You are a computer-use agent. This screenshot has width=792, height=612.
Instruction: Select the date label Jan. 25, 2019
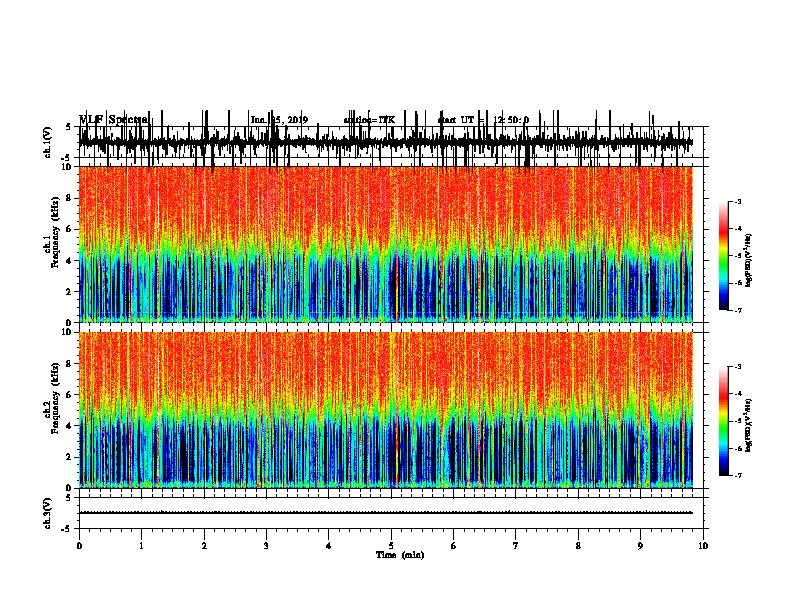(279, 120)
